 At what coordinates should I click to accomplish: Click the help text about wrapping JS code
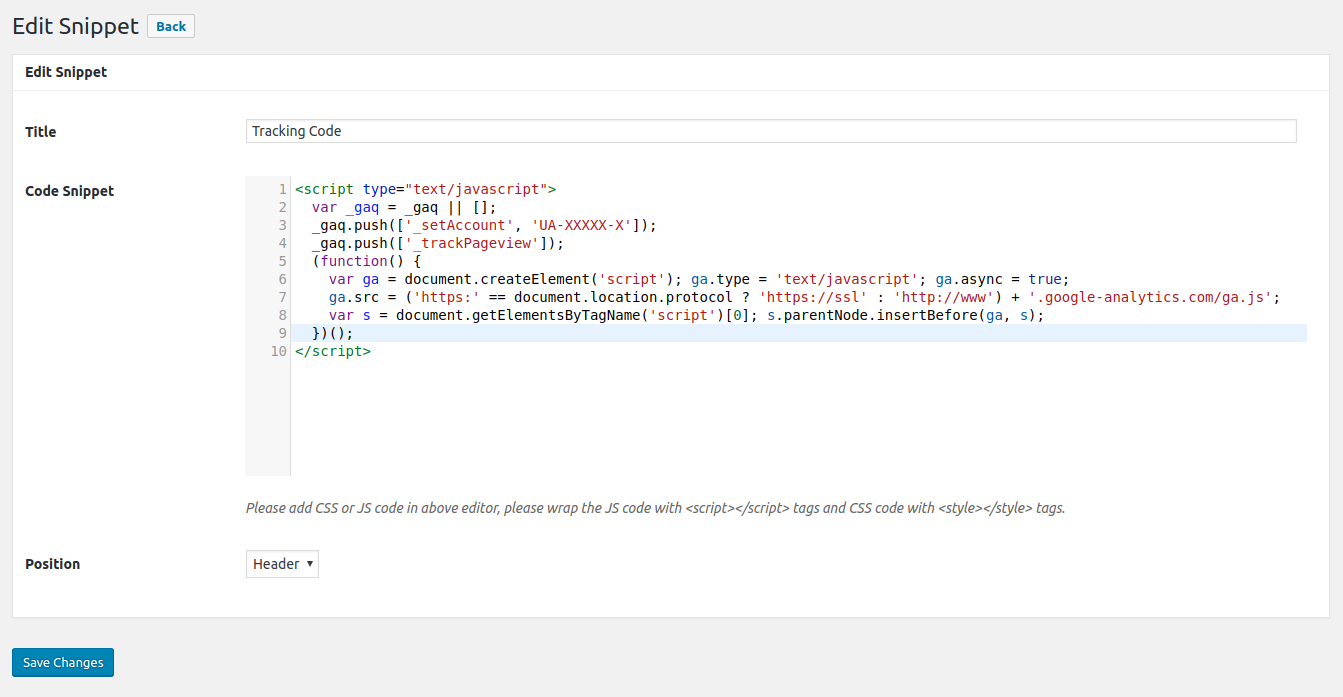click(x=656, y=508)
